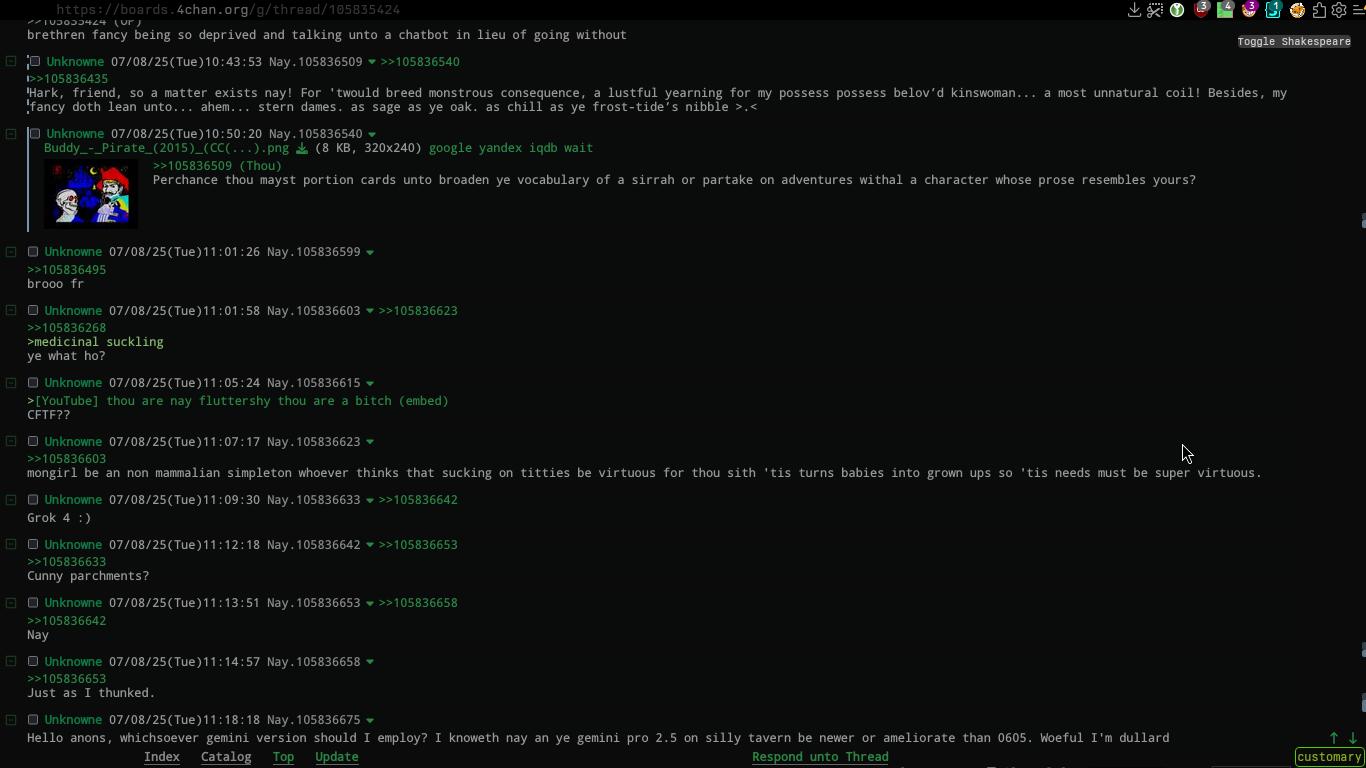Hide post 105836615 with minus box
This screenshot has width=1366, height=768.
(x=11, y=383)
